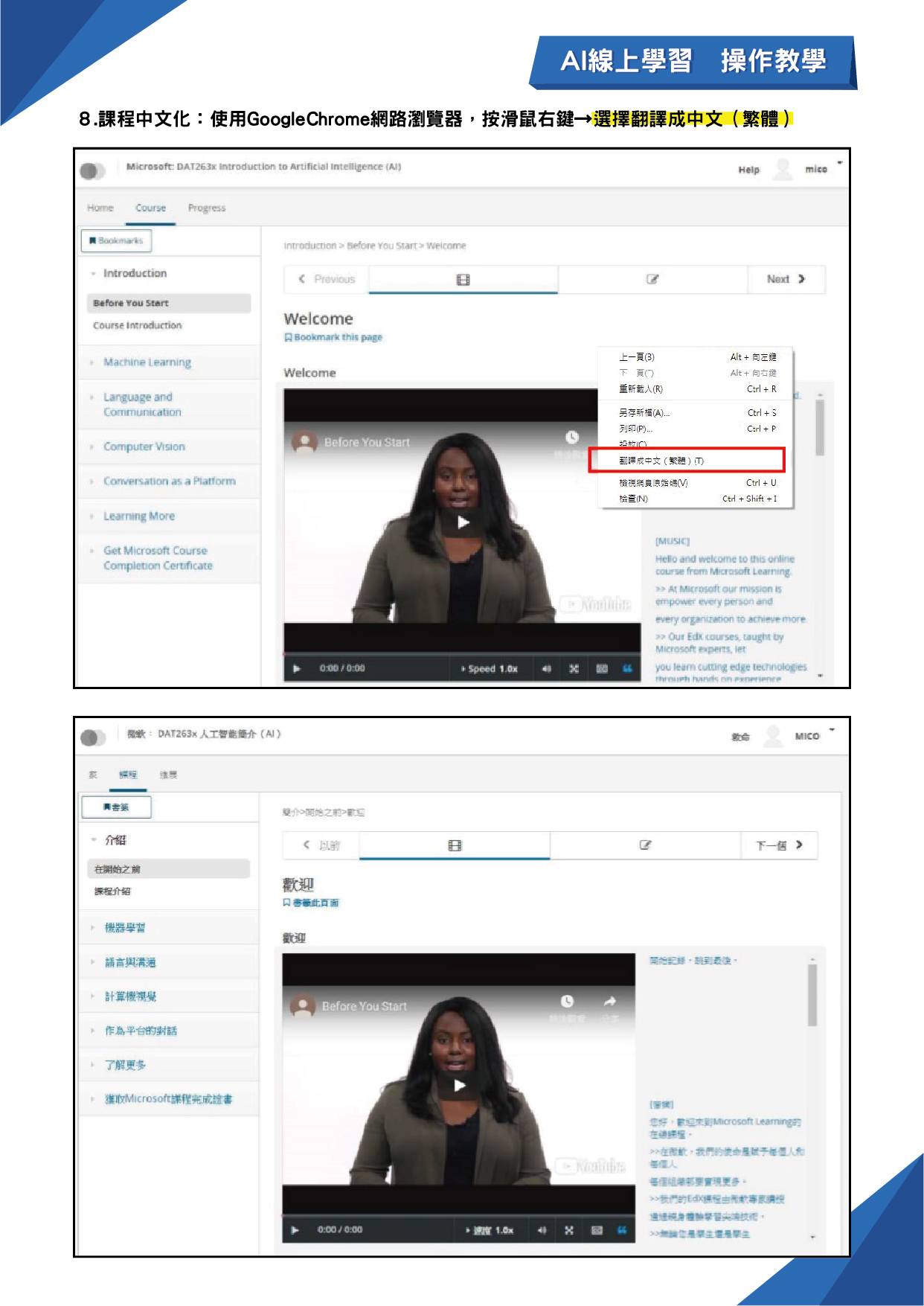
Task: Toggle transcript quote icon in English video player
Action: (x=627, y=668)
